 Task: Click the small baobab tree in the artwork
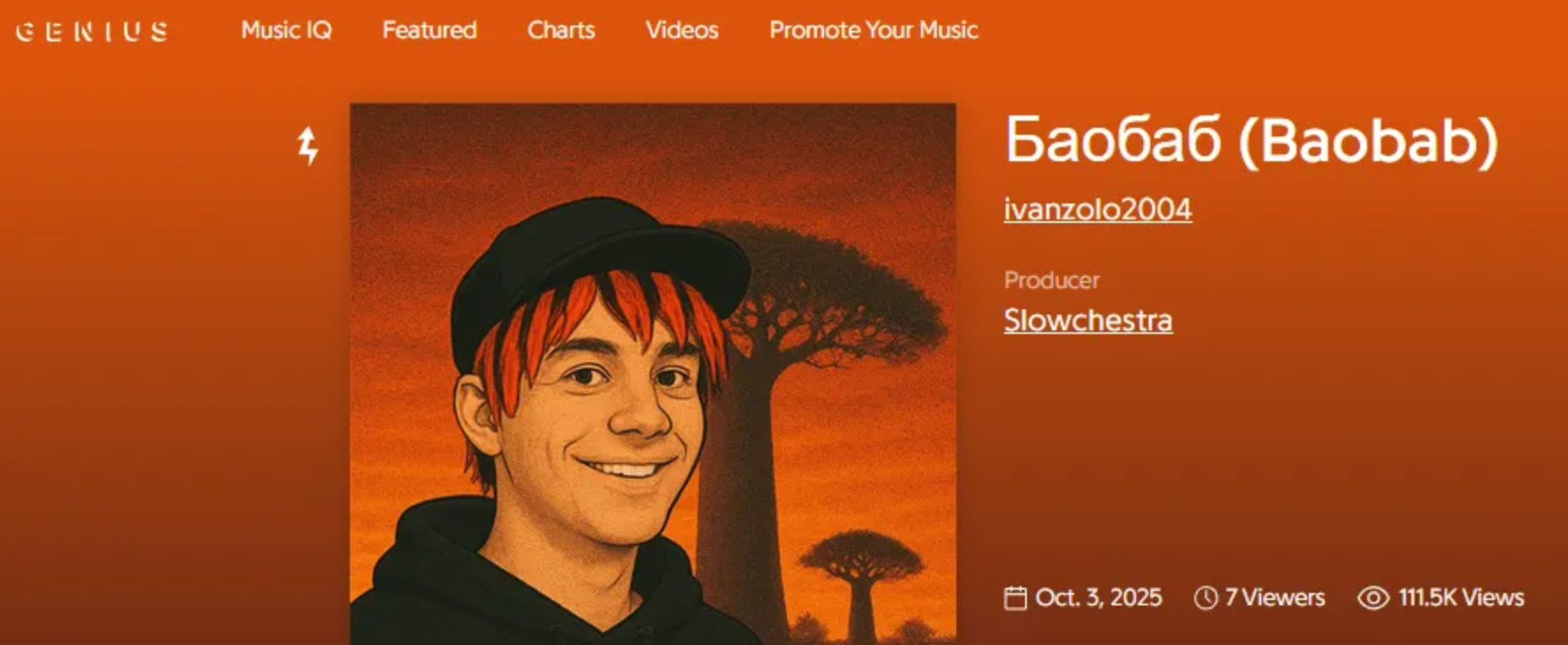tap(859, 582)
